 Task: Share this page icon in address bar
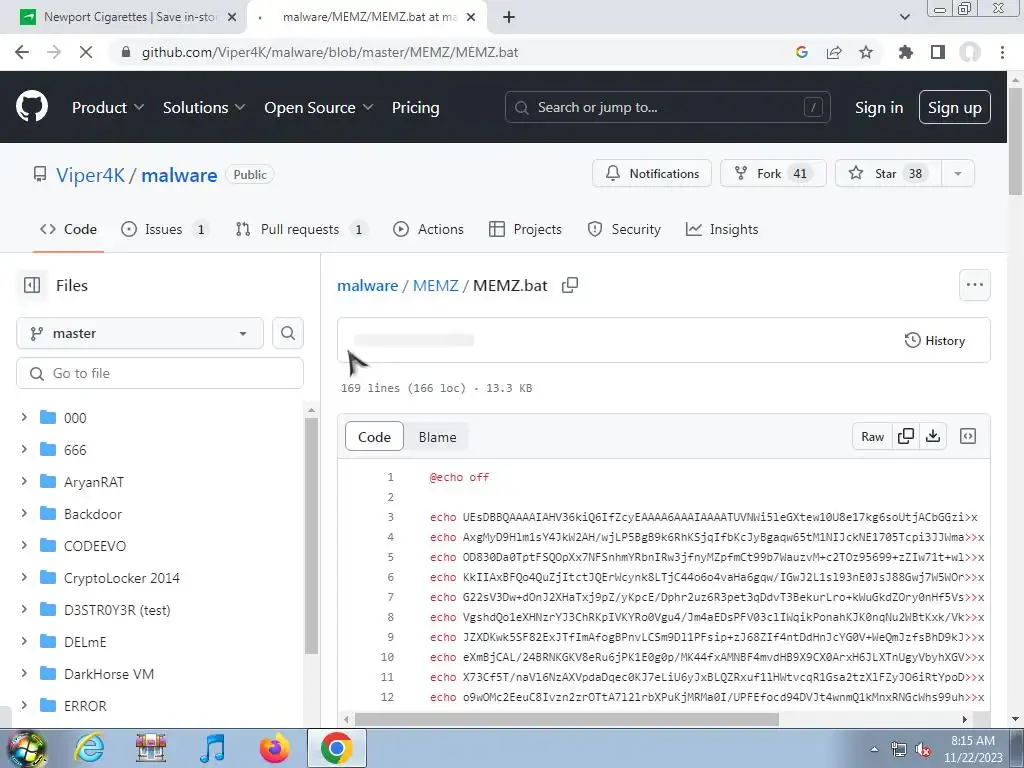[x=833, y=52]
